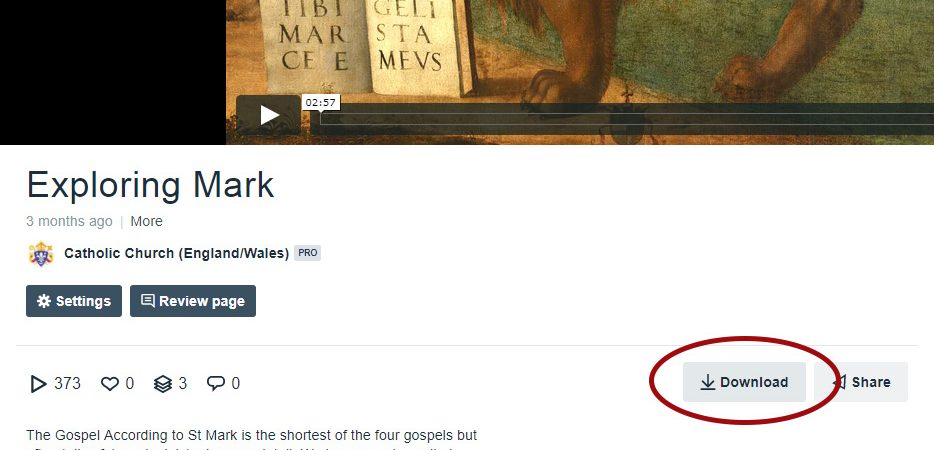Viewport: 934px width, 450px height.
Task: Like the video with heart icon
Action: click(110, 383)
